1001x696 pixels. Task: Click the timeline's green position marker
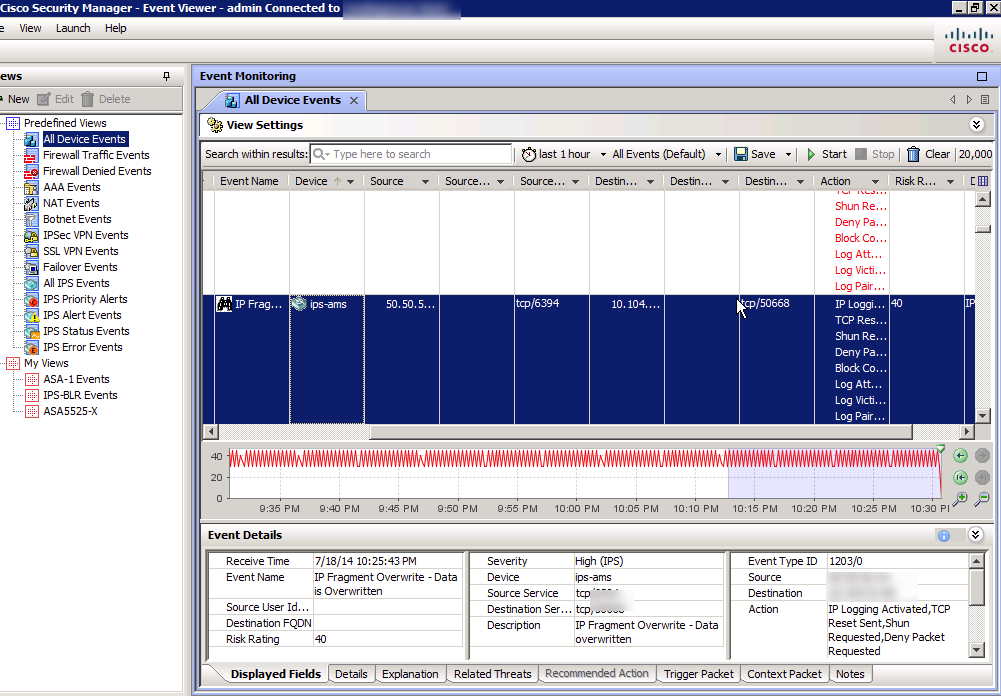(x=939, y=449)
